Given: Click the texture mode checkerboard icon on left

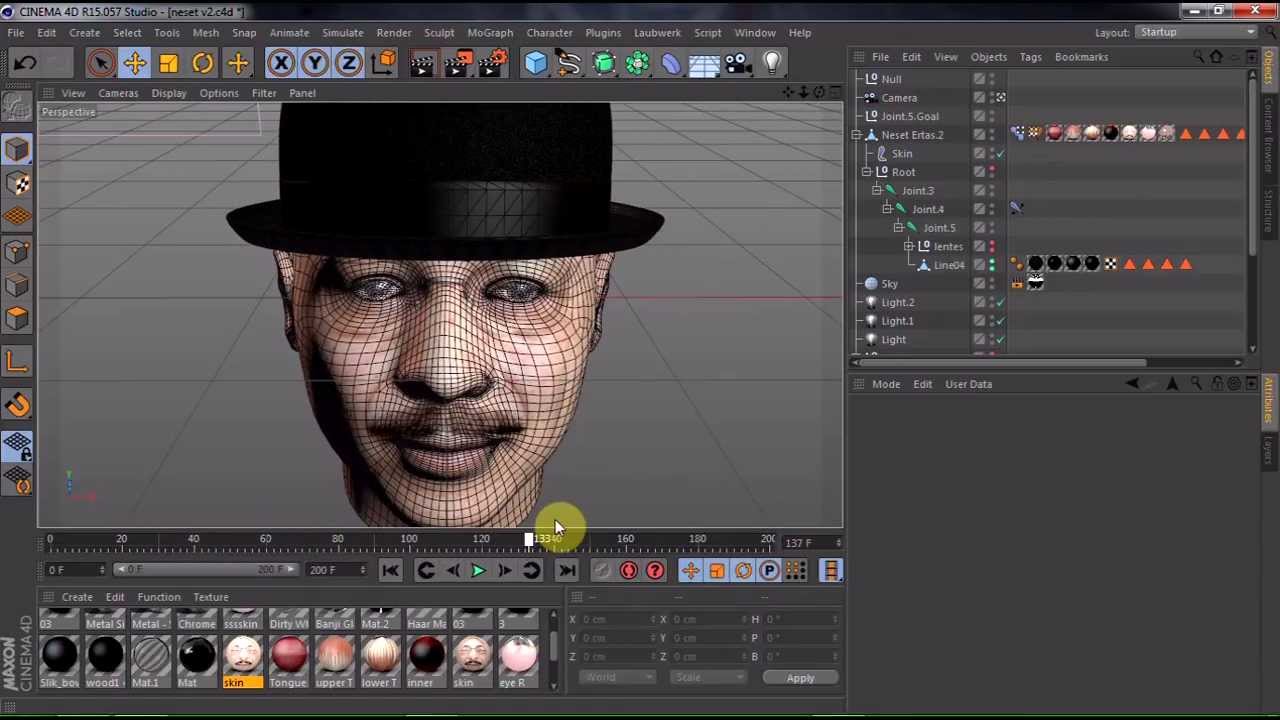Looking at the screenshot, I should [17, 183].
